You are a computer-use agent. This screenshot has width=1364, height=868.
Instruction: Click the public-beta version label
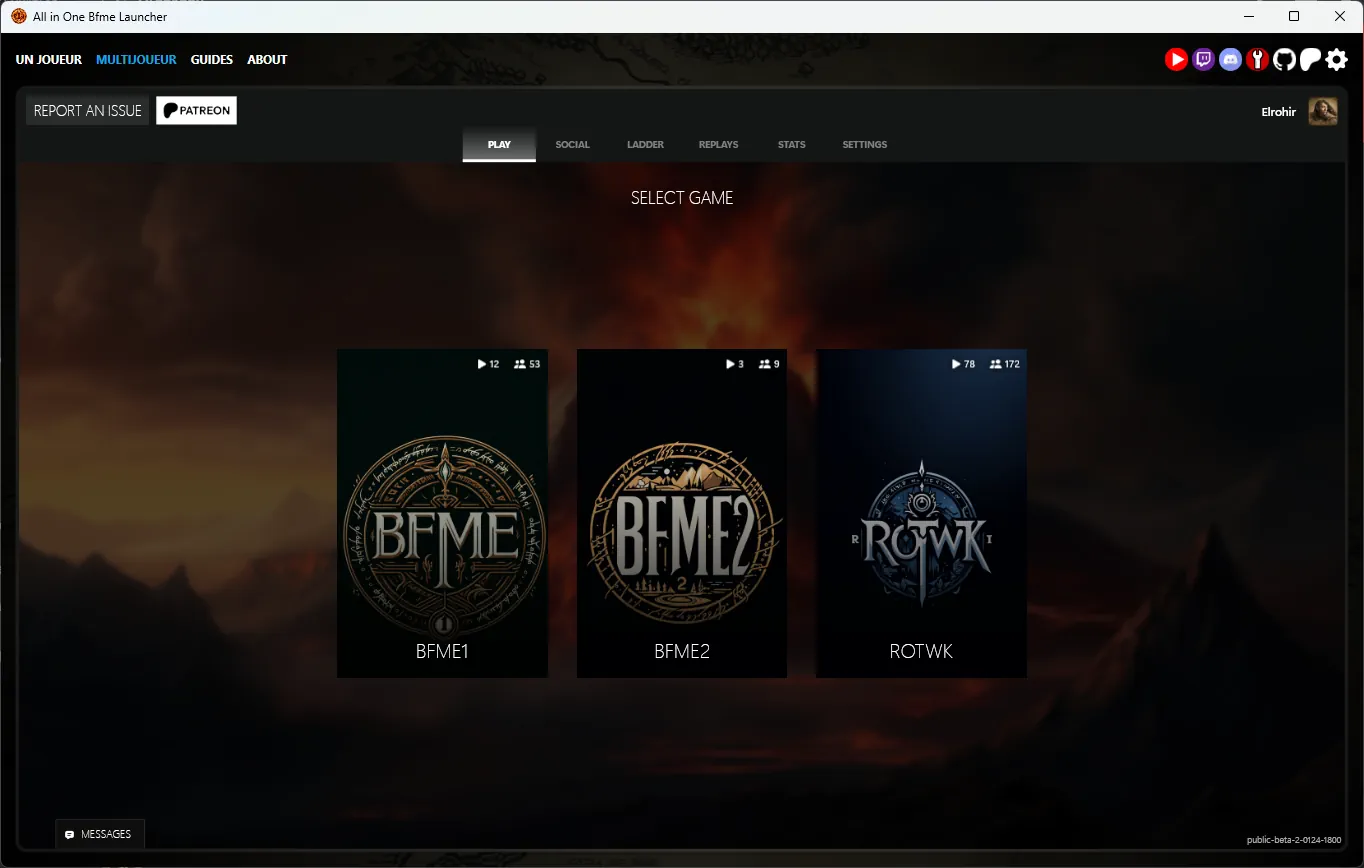pyautogui.click(x=1294, y=841)
